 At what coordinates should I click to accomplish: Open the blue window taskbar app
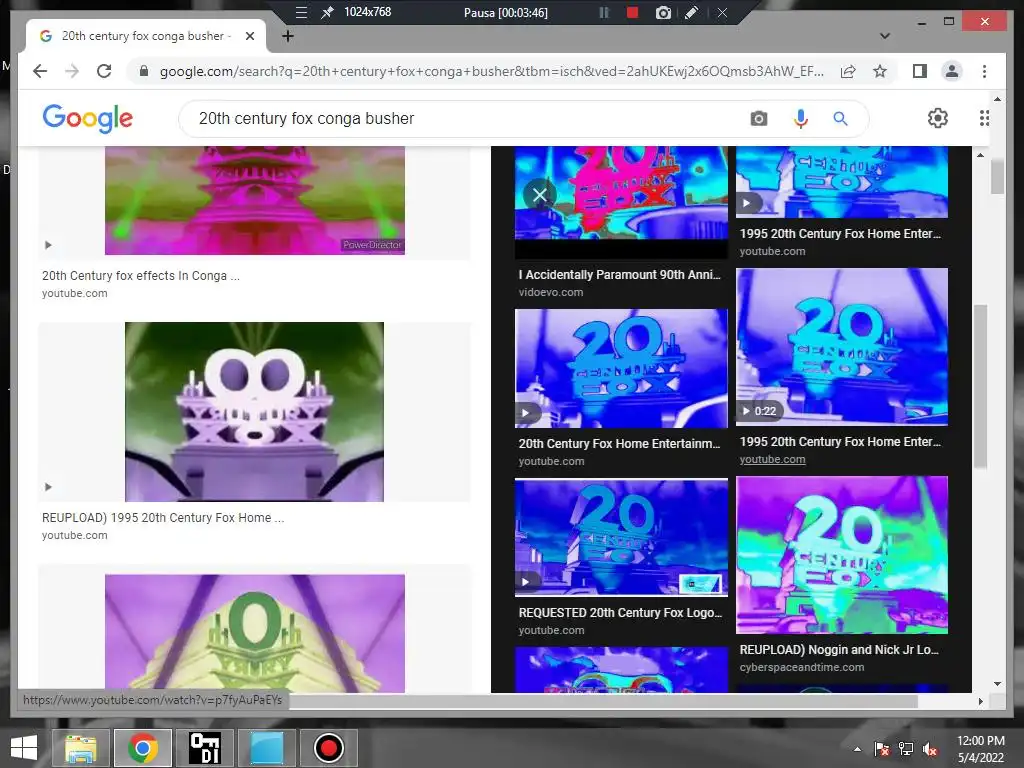[267, 748]
